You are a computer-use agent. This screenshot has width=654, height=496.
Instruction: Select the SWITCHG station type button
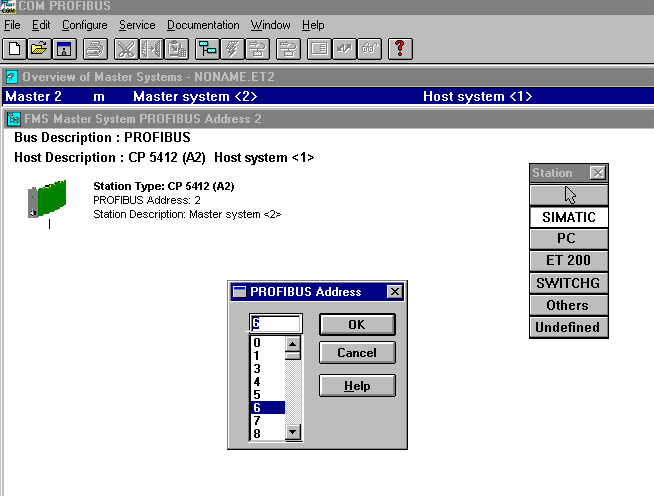tap(569, 283)
